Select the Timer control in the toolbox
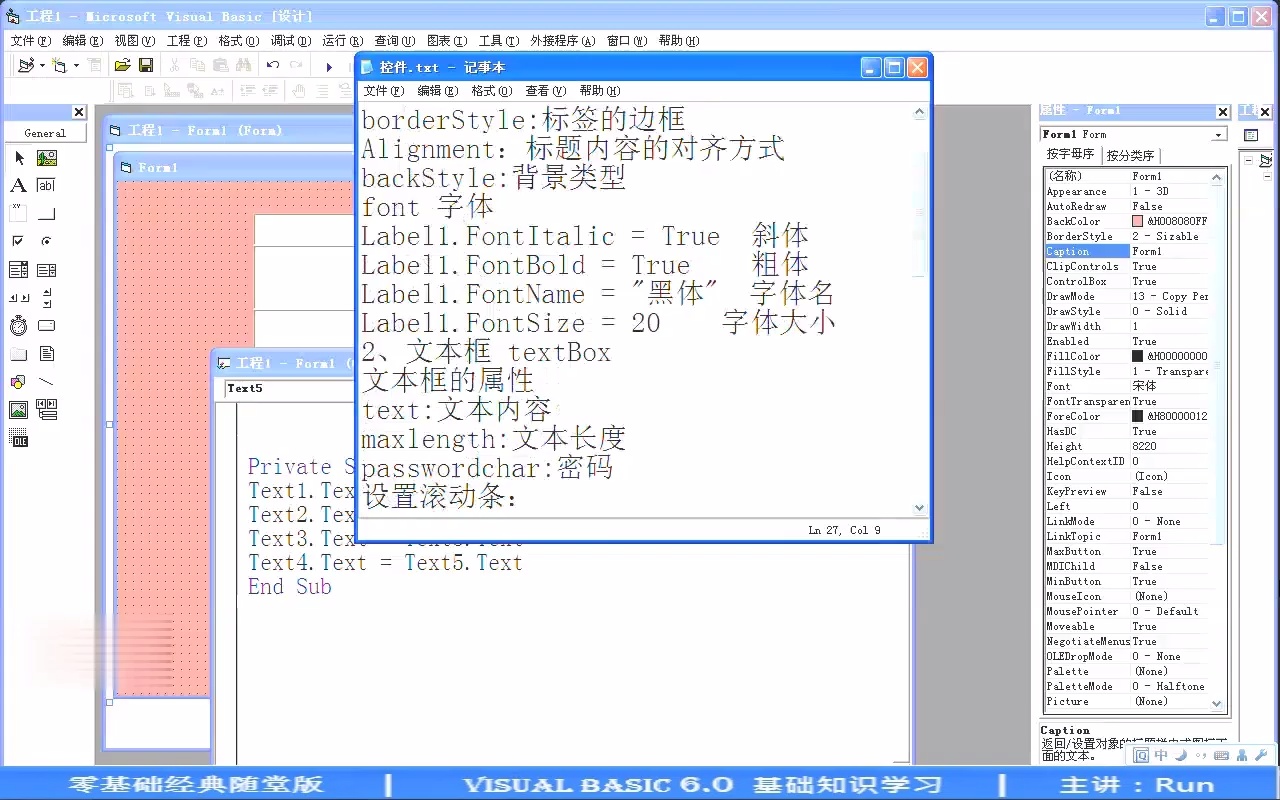The height and width of the screenshot is (800, 1280). [x=20, y=325]
